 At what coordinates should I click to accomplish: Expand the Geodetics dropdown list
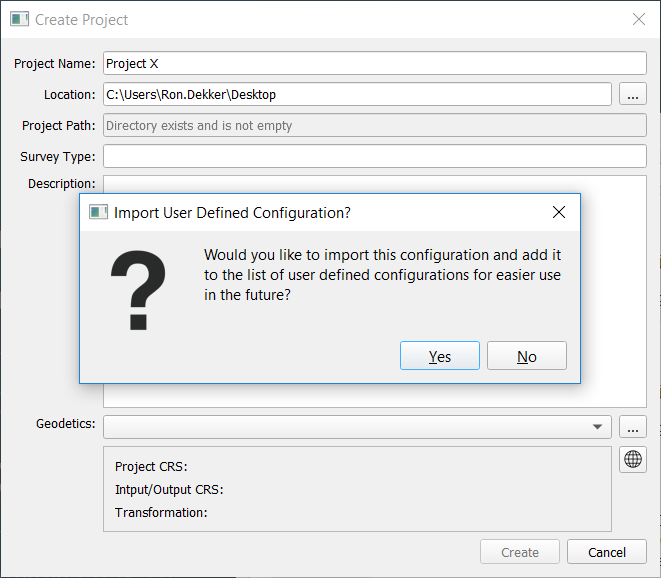[x=598, y=427]
